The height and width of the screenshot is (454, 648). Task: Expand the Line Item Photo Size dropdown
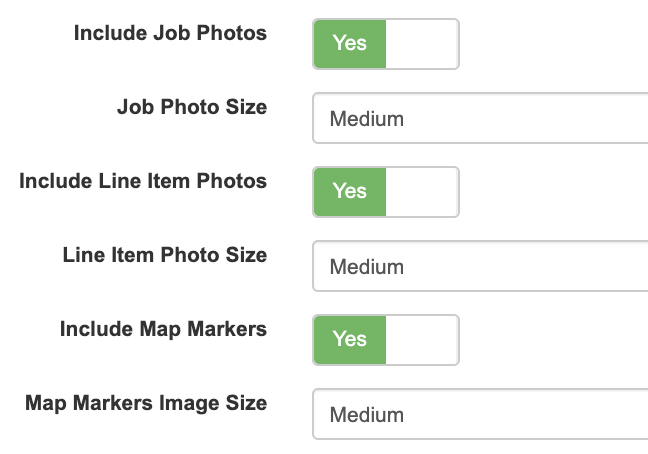480,267
